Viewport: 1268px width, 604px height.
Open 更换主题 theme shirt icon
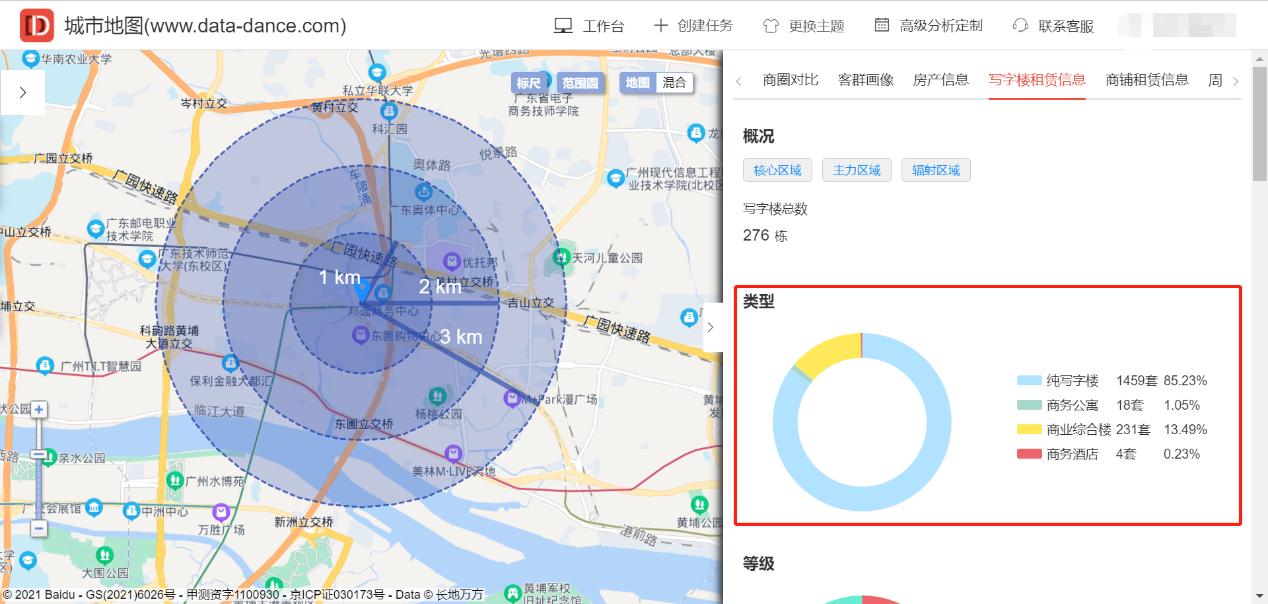[x=771, y=27]
